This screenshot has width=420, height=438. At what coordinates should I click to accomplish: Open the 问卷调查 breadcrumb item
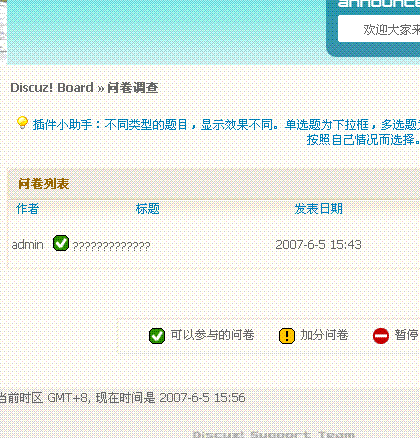(133, 88)
